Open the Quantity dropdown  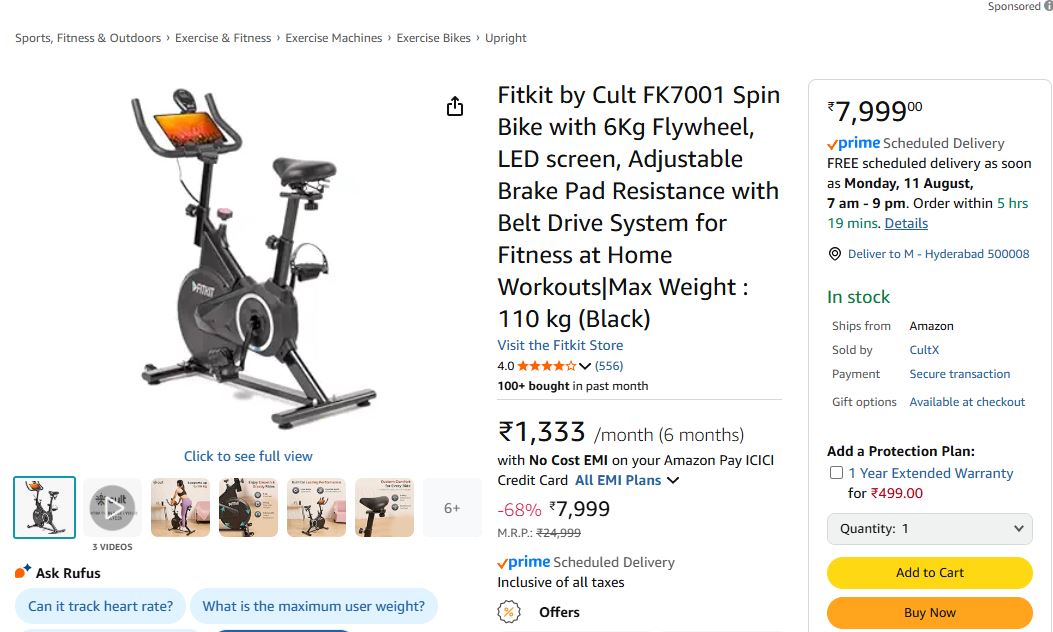pos(929,529)
